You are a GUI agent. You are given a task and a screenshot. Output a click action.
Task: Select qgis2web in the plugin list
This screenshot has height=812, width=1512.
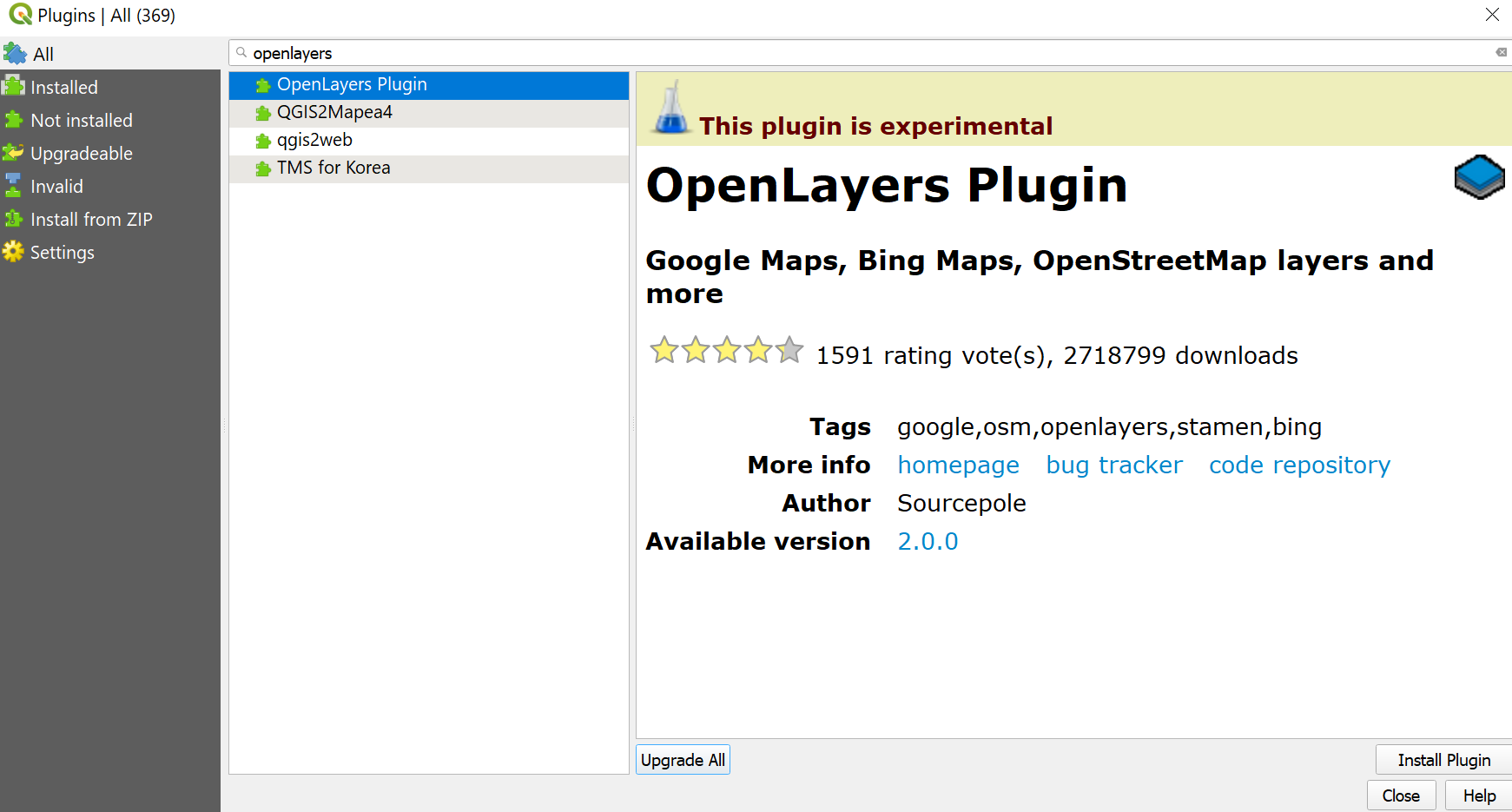(x=429, y=141)
